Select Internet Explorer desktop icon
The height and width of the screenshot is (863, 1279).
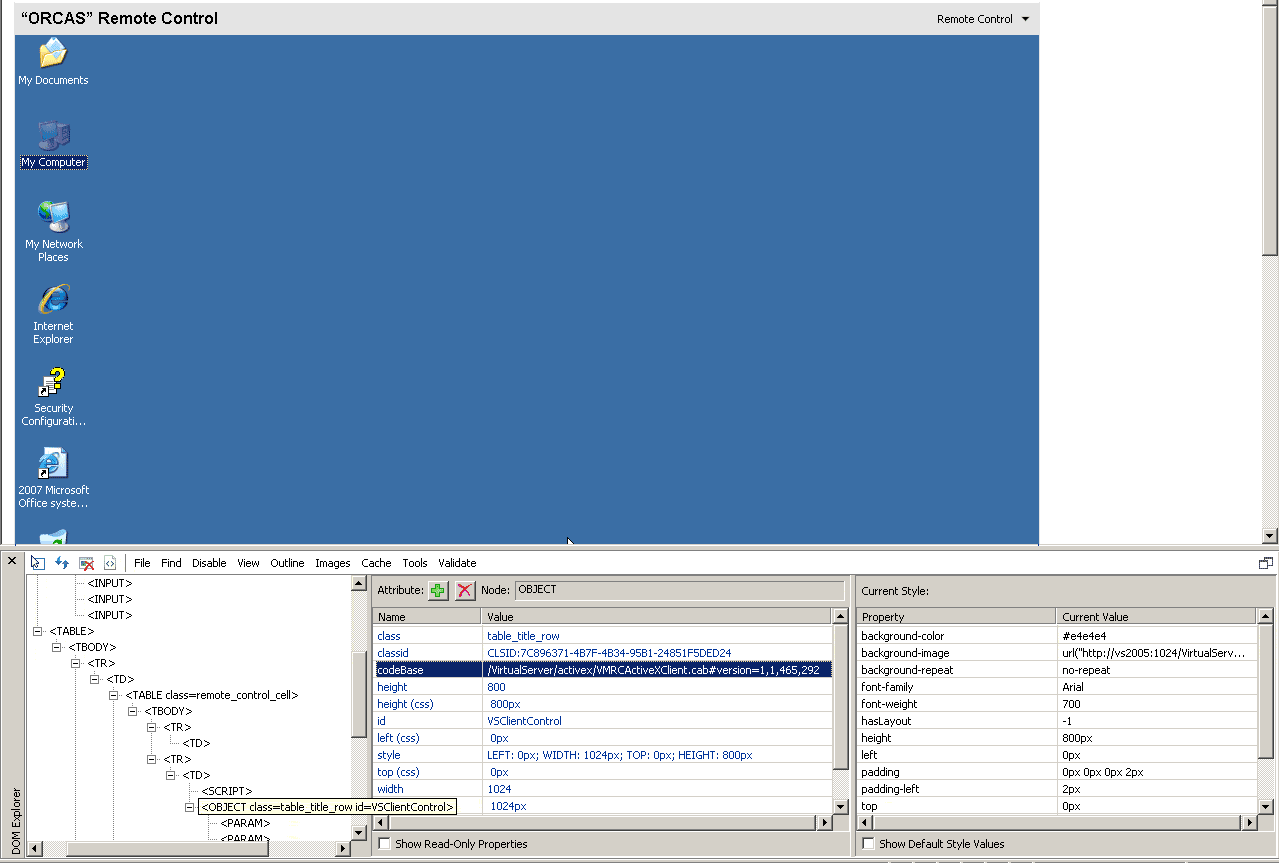pyautogui.click(x=53, y=314)
